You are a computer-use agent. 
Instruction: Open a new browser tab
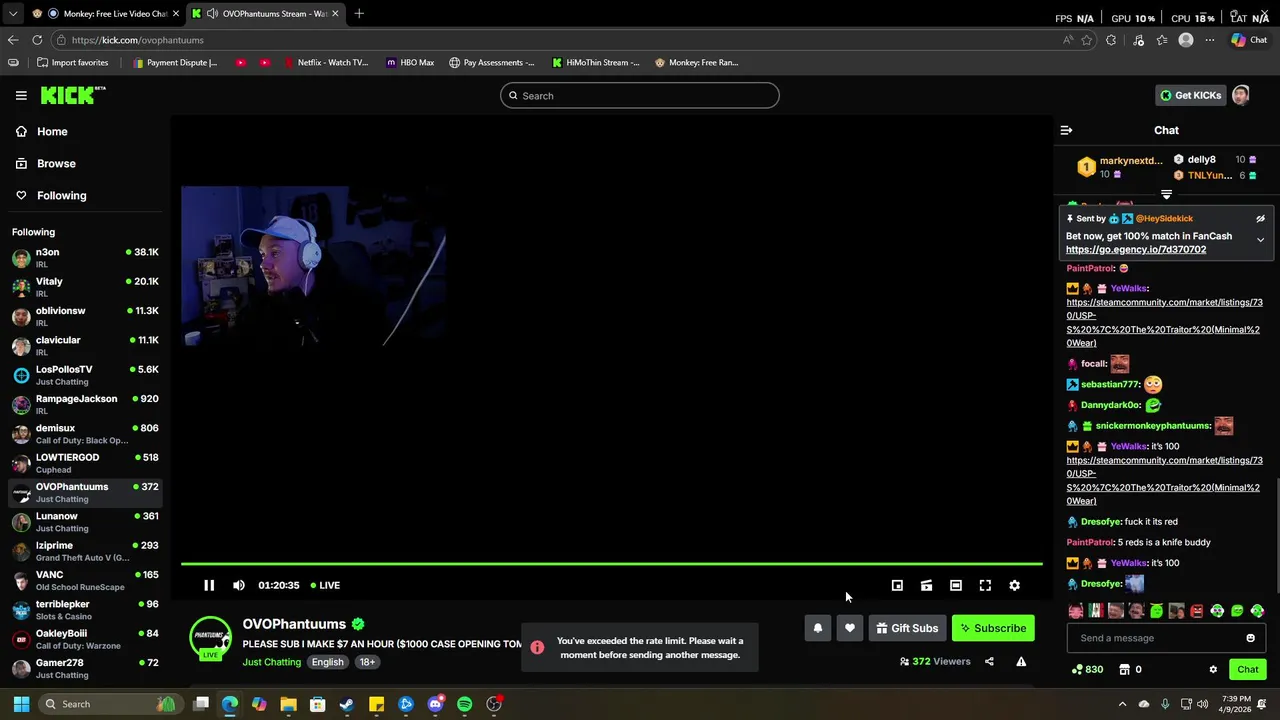click(x=359, y=14)
